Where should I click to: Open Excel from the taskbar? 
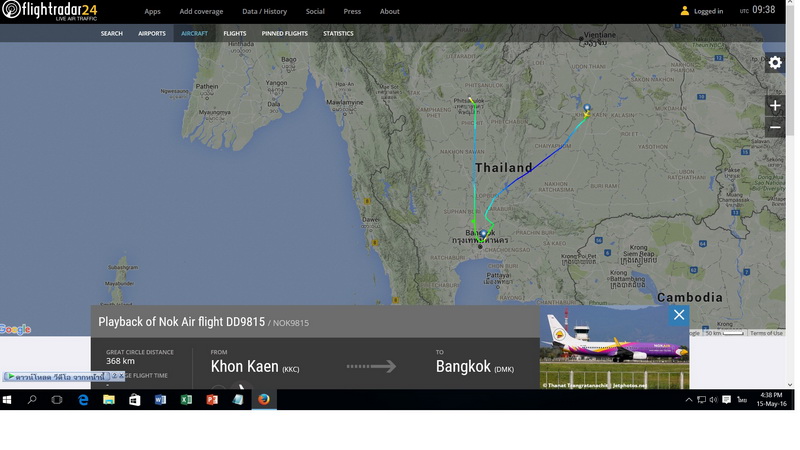tap(186, 399)
